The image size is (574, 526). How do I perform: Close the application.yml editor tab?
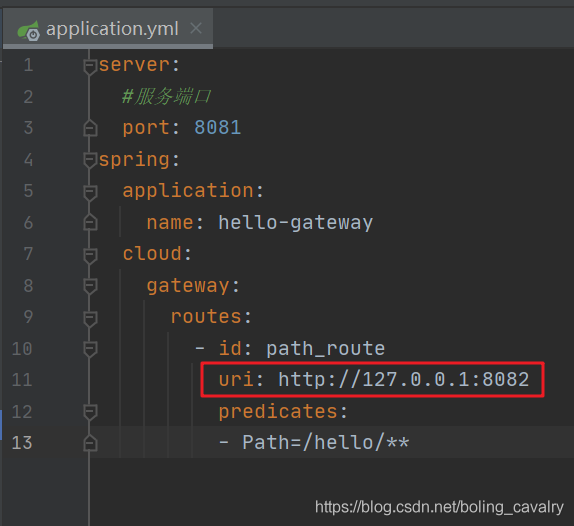pos(196,28)
